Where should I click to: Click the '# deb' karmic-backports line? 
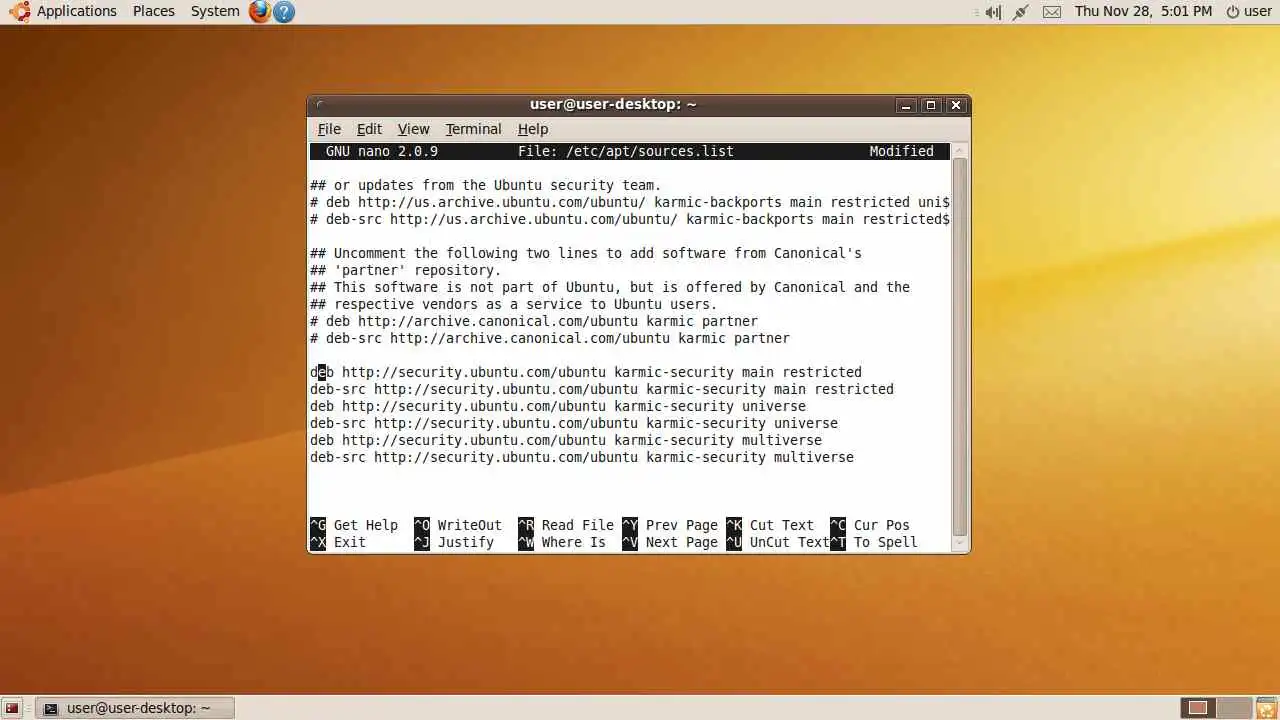630,202
